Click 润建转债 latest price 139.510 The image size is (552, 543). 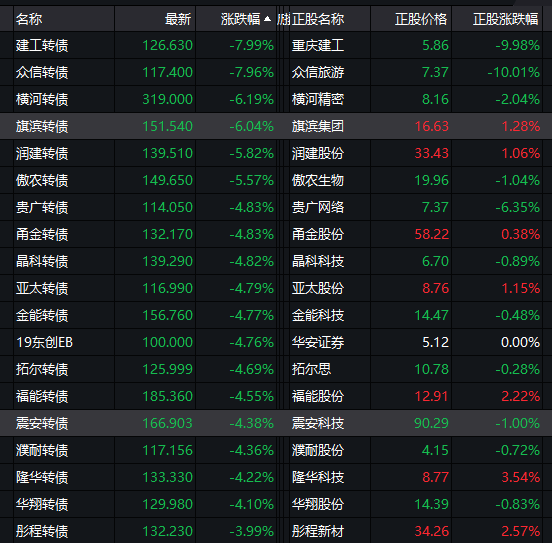pos(168,153)
